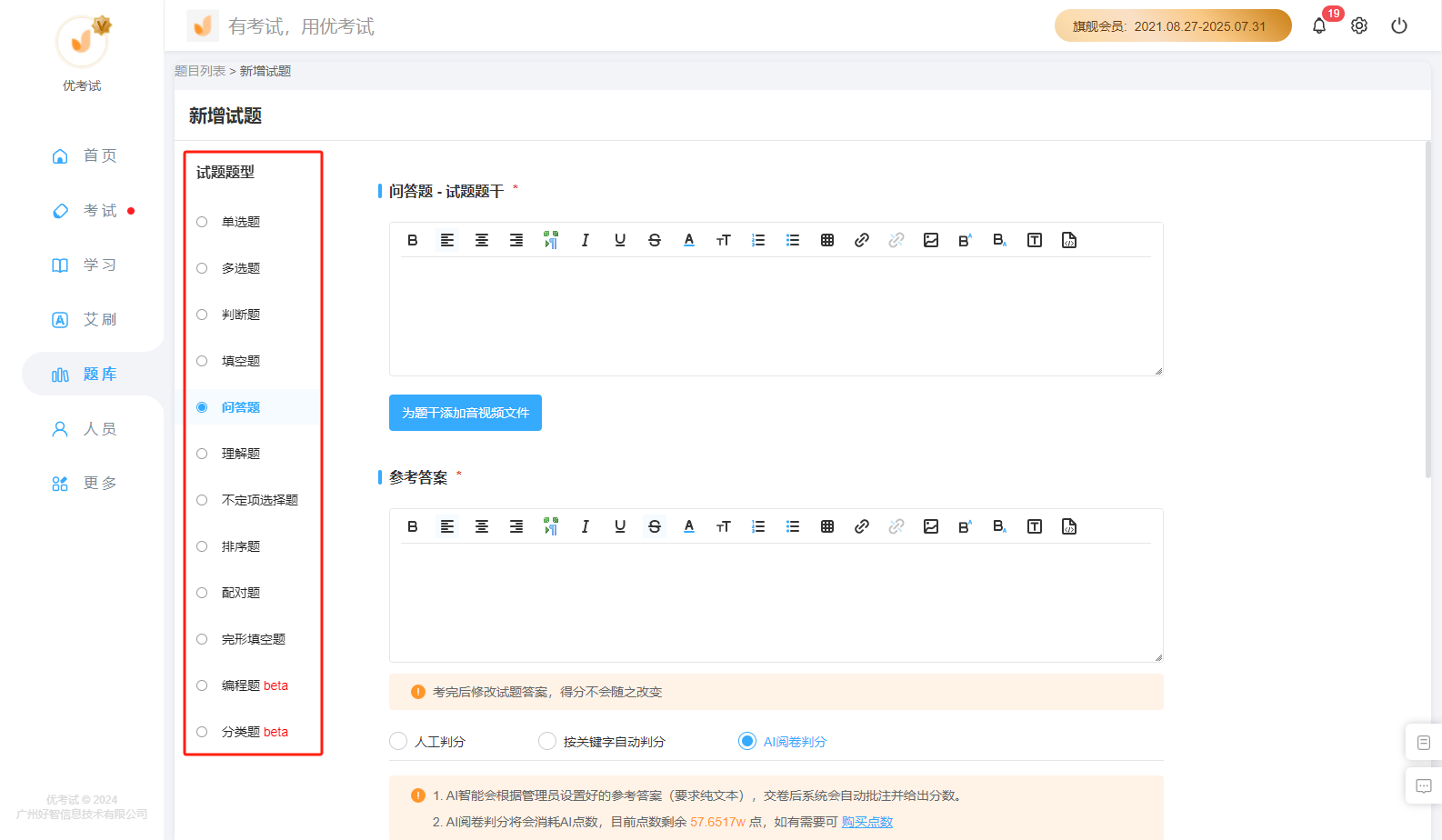Insert text box in stem editor
1442x840 pixels.
(1035, 240)
